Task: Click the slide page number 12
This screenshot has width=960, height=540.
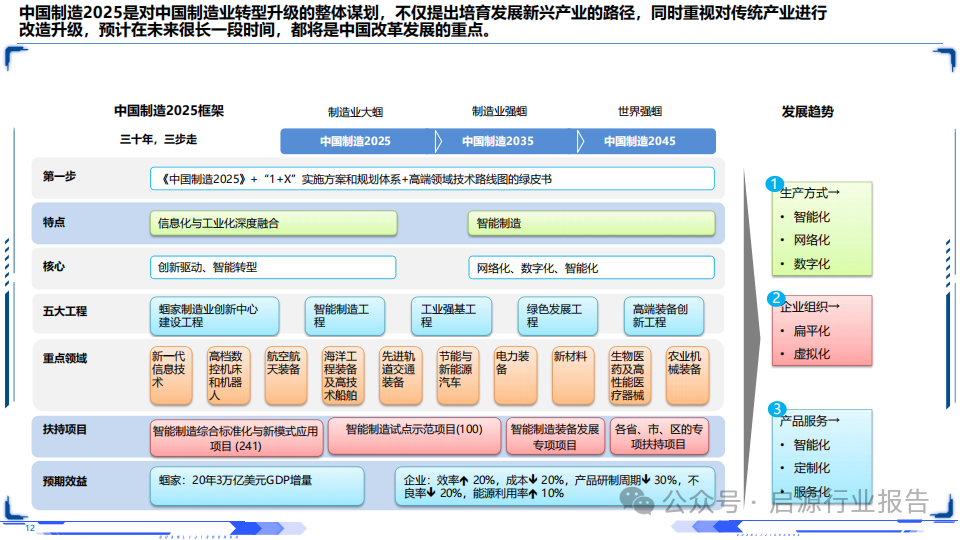Action: pos(30,528)
